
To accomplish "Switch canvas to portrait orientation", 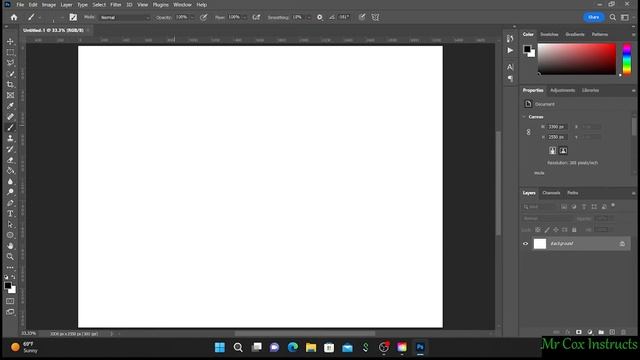I will click(x=553, y=151).
